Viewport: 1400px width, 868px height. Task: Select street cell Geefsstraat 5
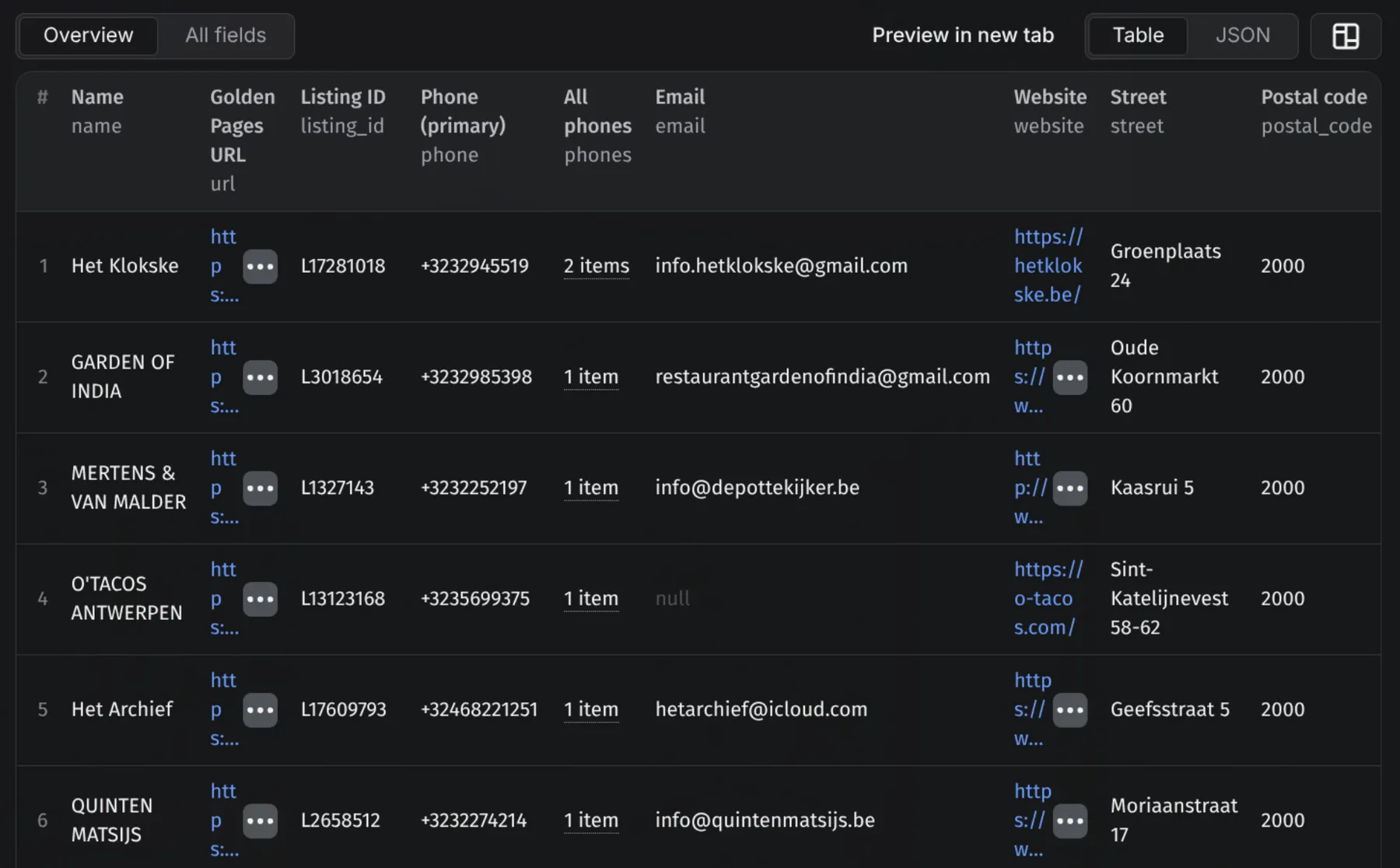click(x=1170, y=709)
